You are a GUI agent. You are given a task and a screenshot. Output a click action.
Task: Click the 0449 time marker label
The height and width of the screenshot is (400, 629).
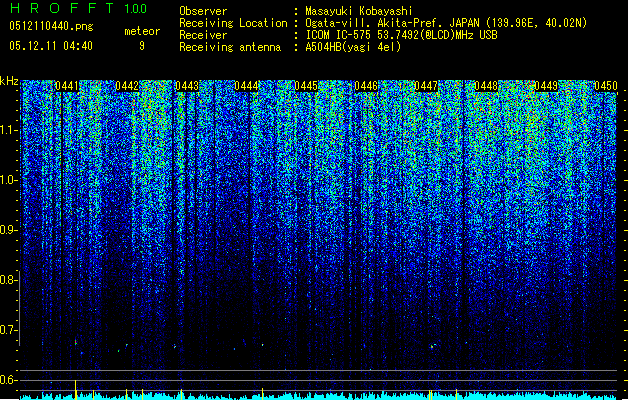546,86
